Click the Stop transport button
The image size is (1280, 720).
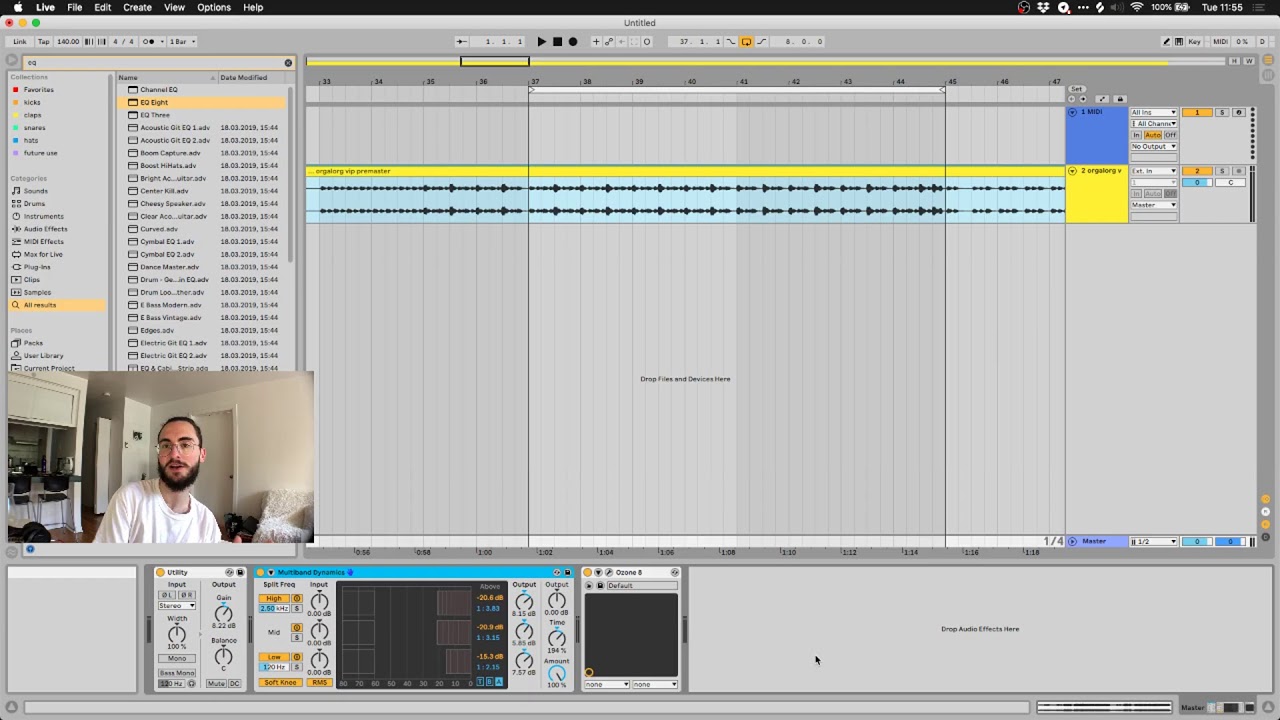click(x=557, y=41)
